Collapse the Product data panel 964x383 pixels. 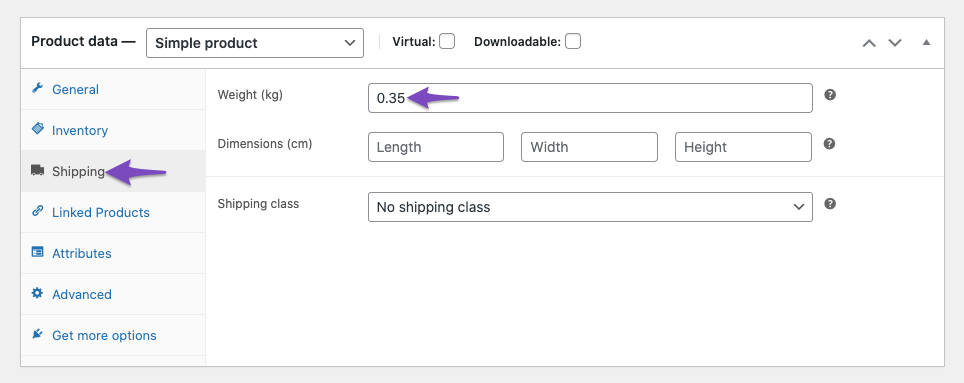[926, 42]
